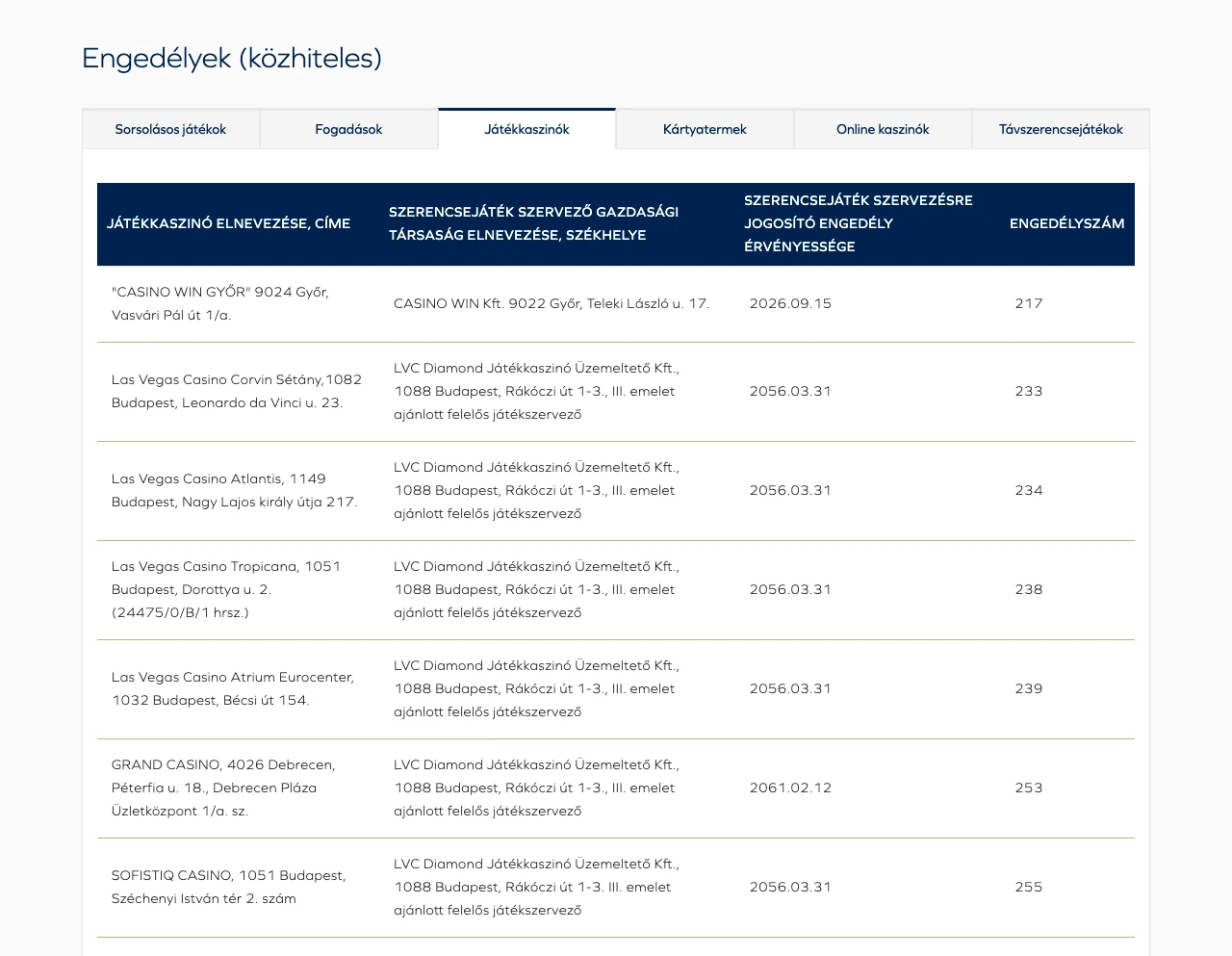Click the validity date in the Tropicana row
This screenshot has height=956, width=1232.
pyautogui.click(x=790, y=590)
